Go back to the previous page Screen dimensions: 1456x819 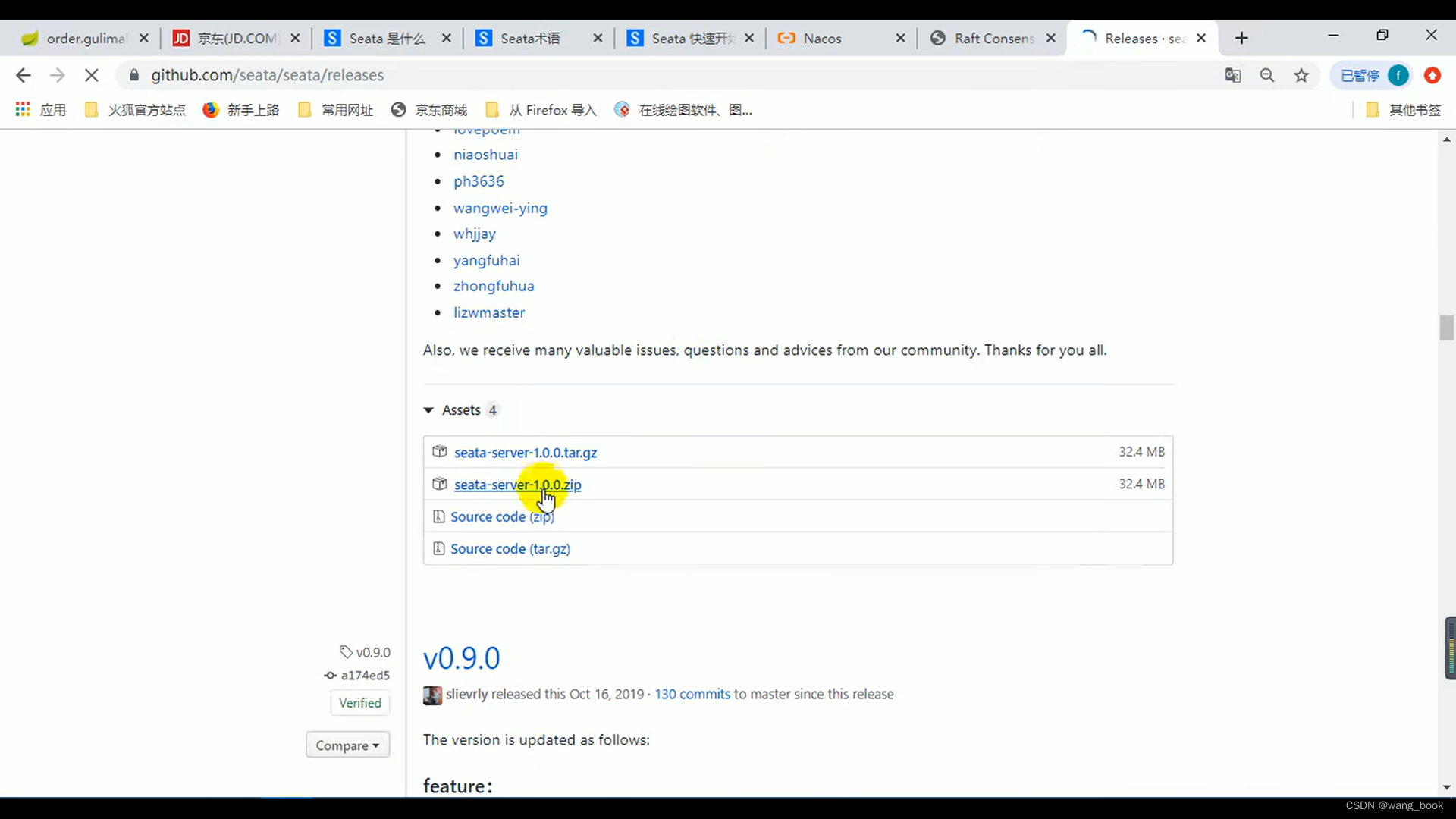click(24, 75)
